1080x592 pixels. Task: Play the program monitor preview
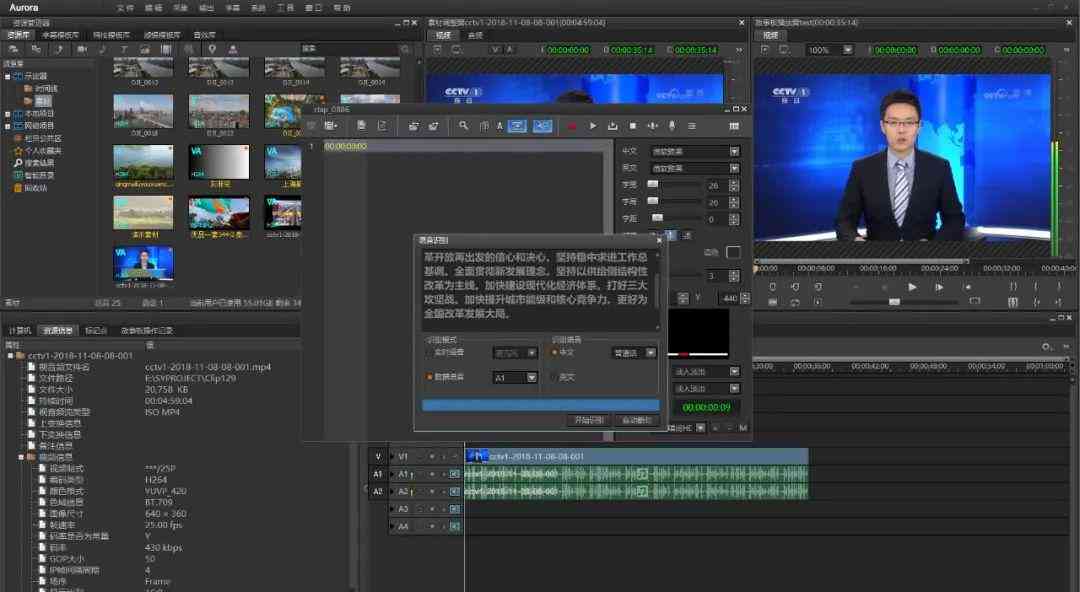912,287
